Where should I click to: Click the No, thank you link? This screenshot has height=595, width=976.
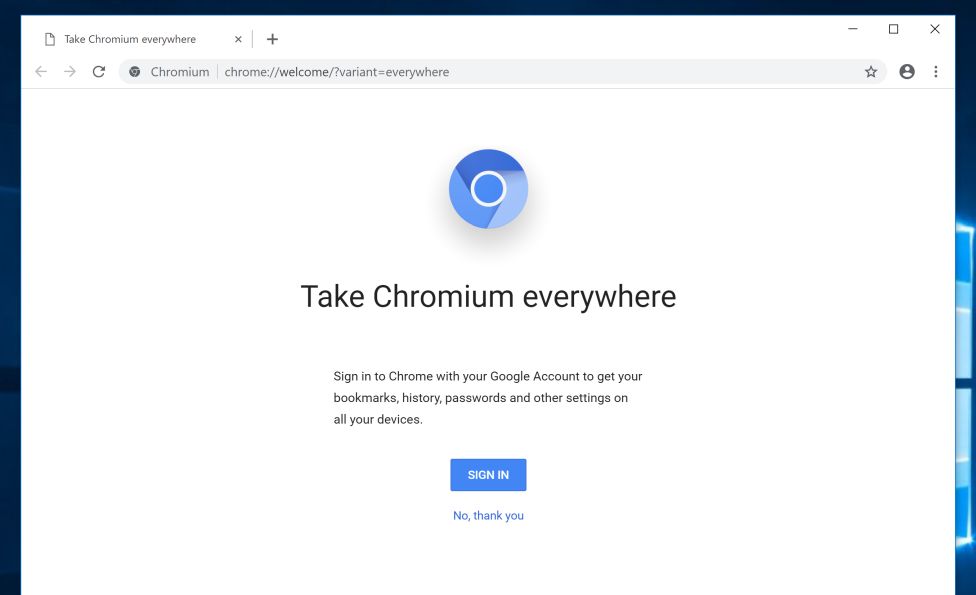click(488, 515)
